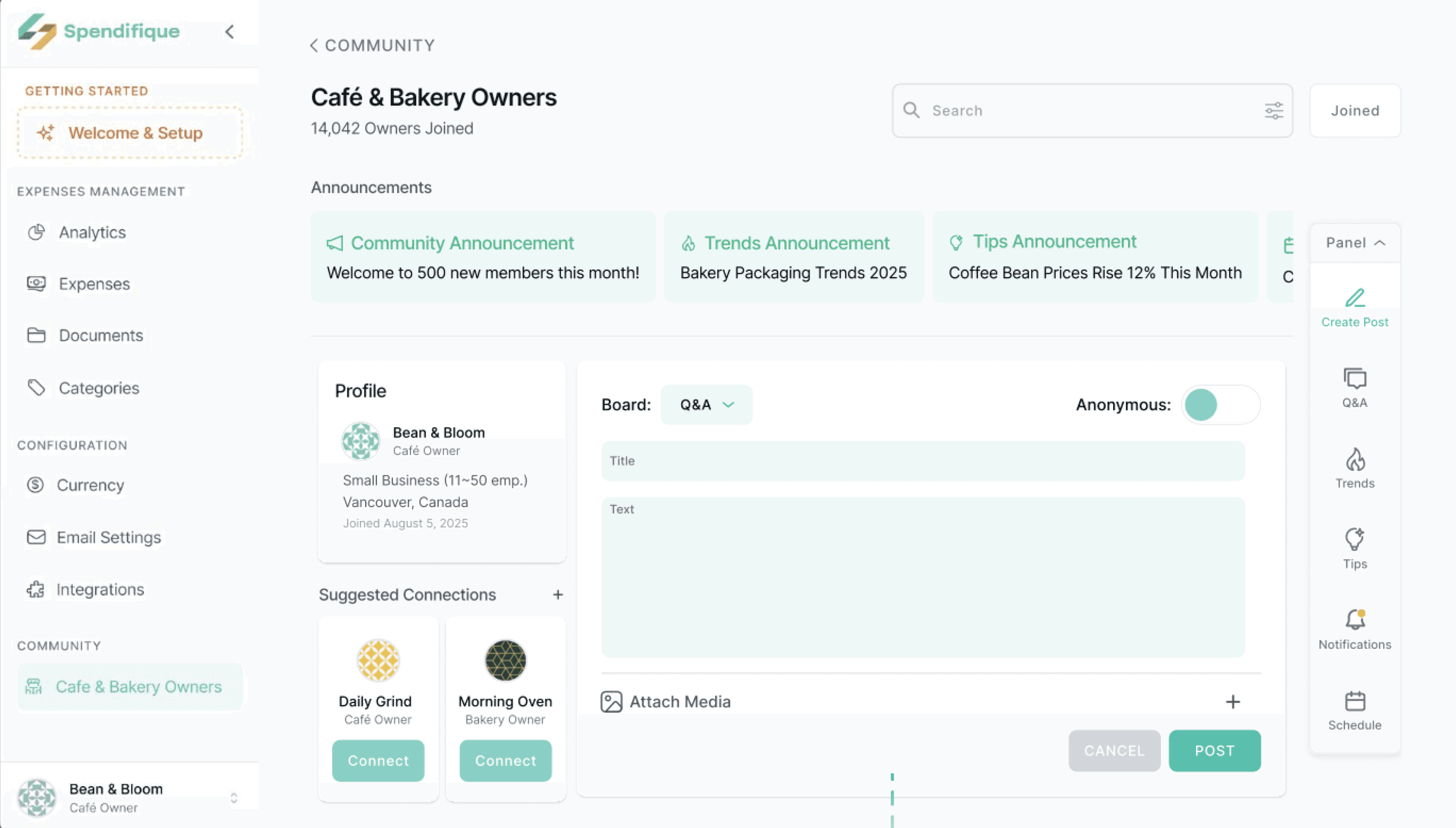1456x828 pixels.
Task: Click the search filter sliders icon
Action: [1273, 110]
